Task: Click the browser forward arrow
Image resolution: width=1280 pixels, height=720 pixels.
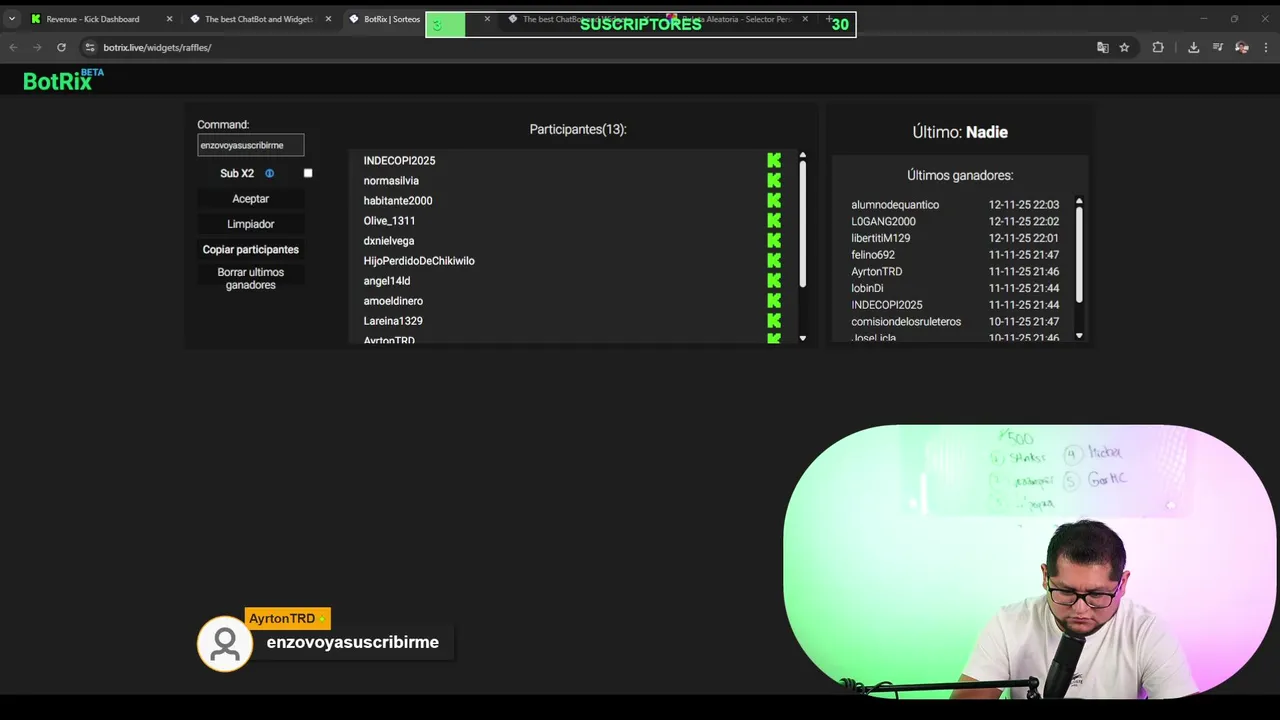Action: coord(38,47)
